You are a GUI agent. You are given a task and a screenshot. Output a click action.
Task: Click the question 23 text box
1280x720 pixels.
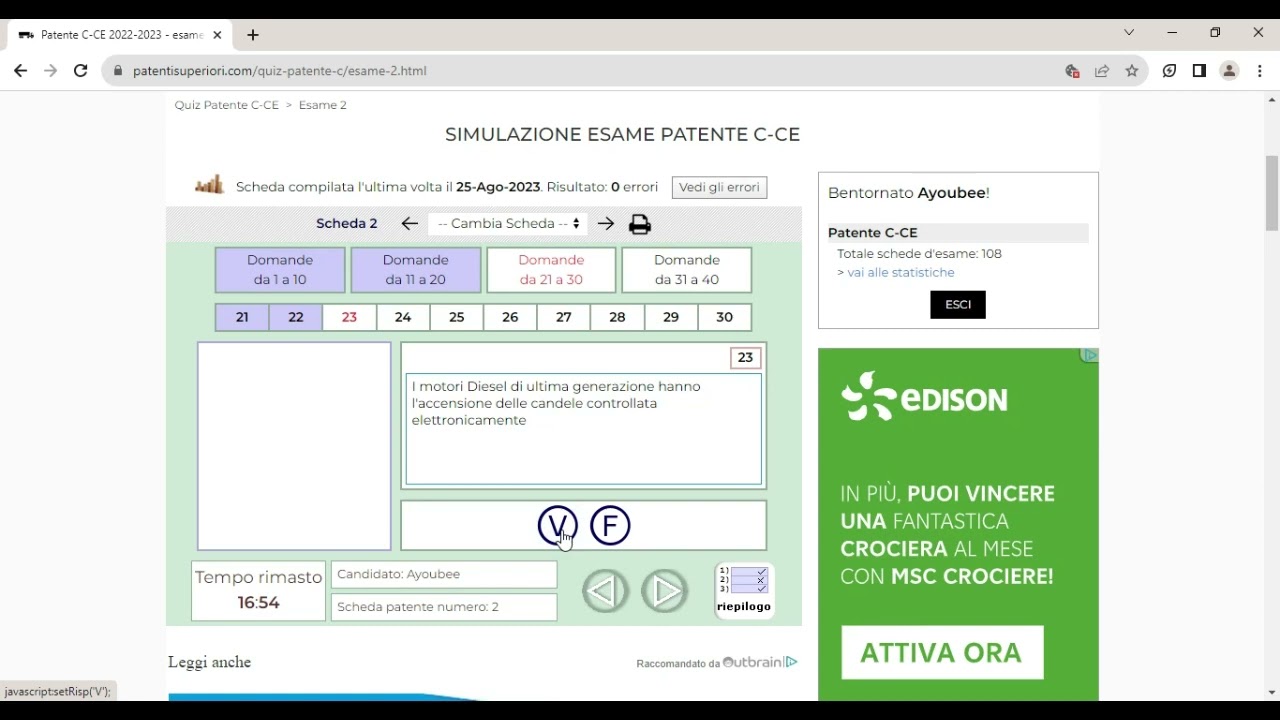584,429
